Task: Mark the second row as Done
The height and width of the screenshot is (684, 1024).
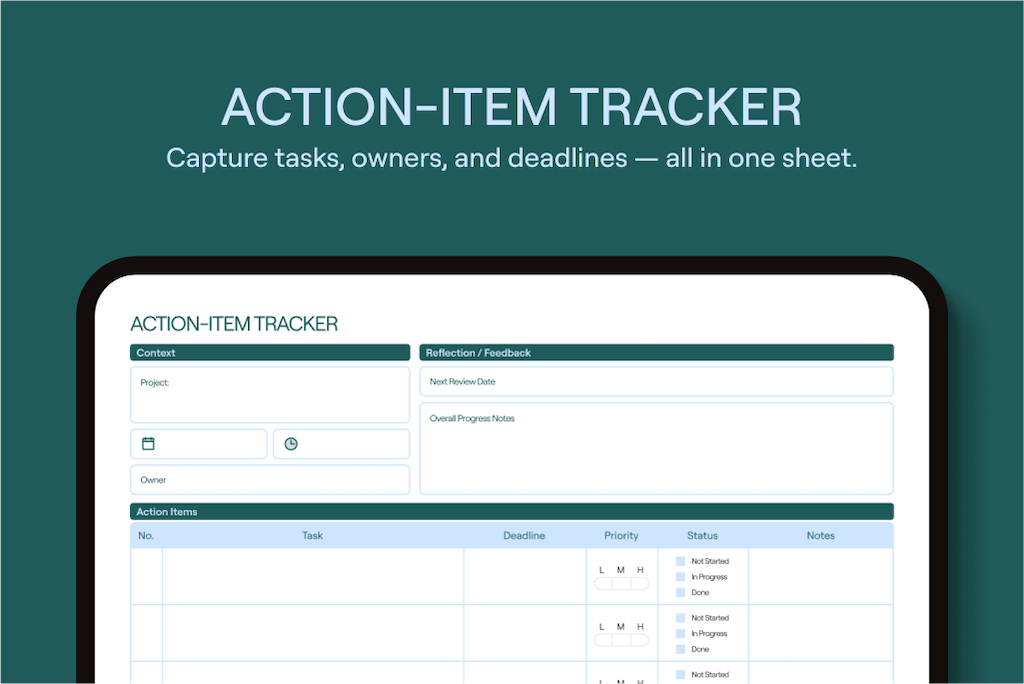Action: (x=681, y=650)
